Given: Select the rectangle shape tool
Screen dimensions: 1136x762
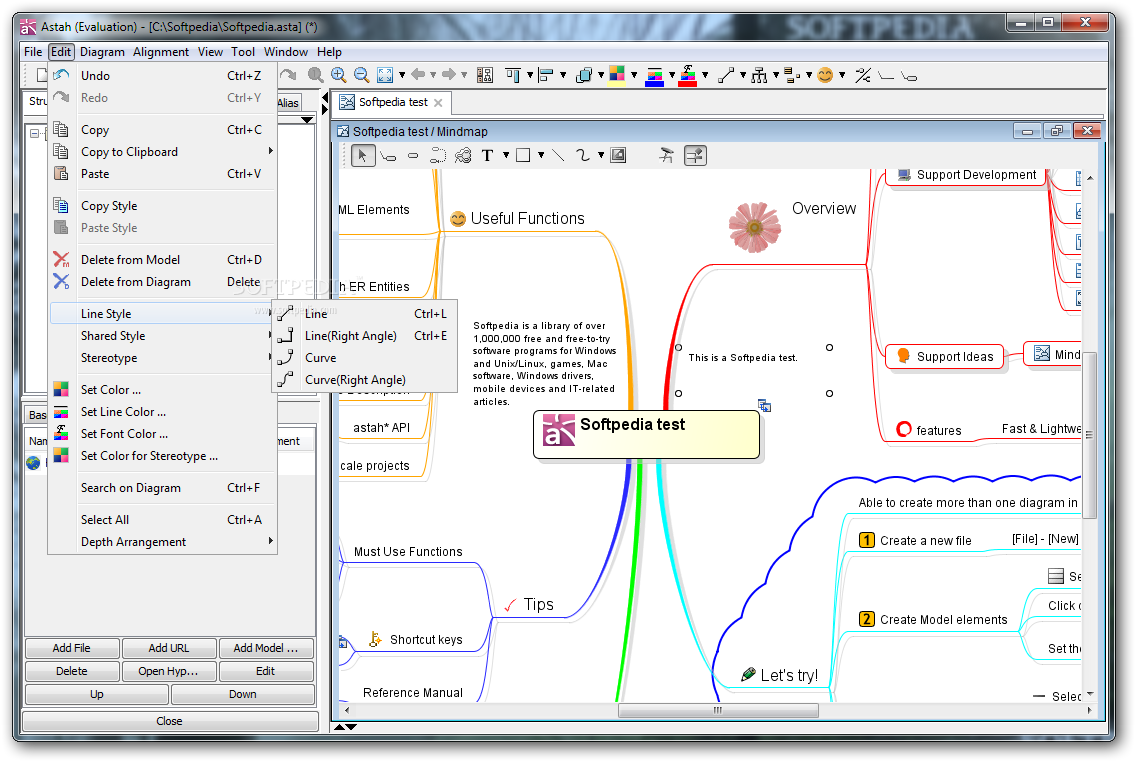Looking at the screenshot, I should [523, 156].
